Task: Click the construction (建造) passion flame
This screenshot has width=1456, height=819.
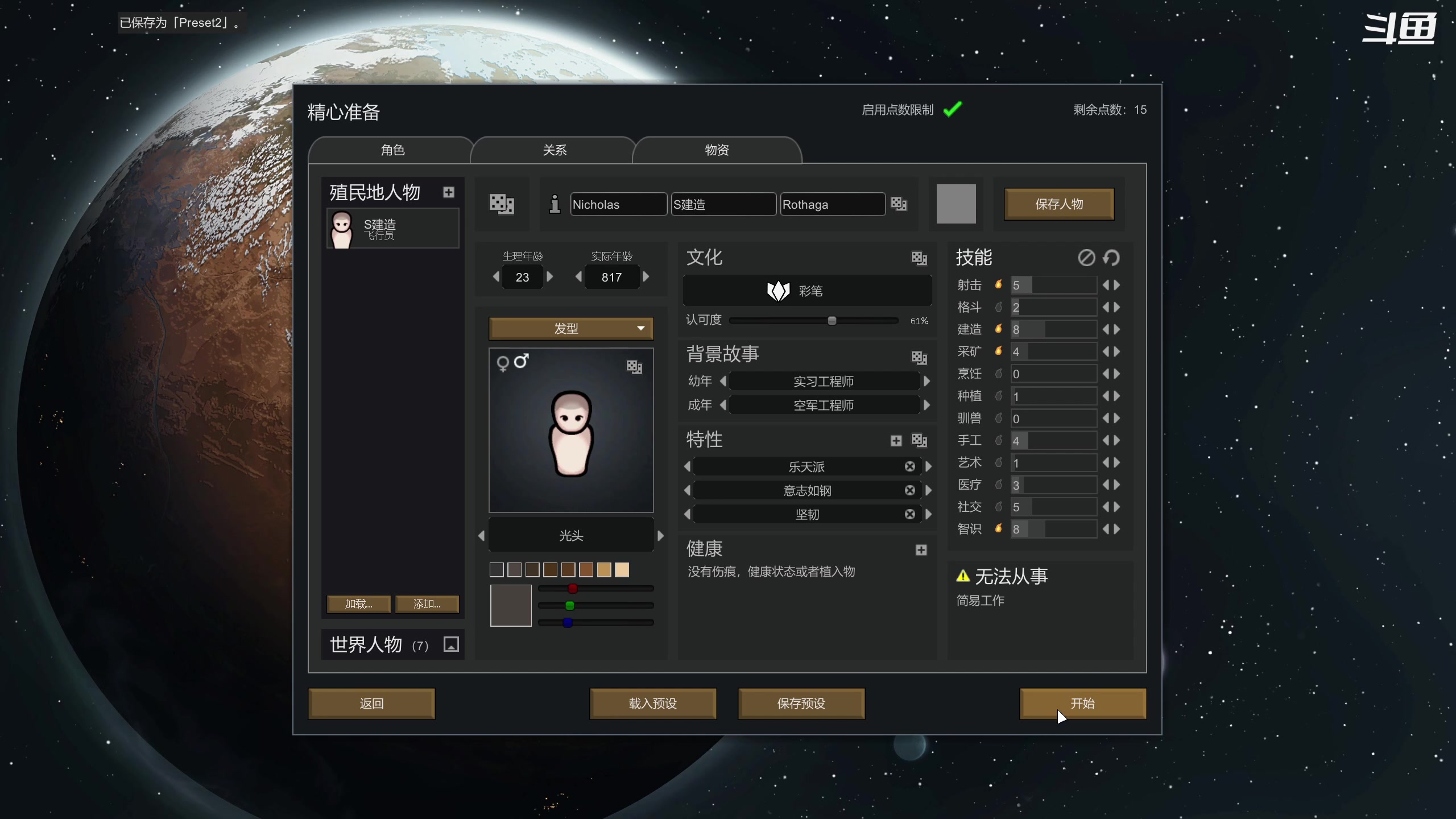Action: 998,329
